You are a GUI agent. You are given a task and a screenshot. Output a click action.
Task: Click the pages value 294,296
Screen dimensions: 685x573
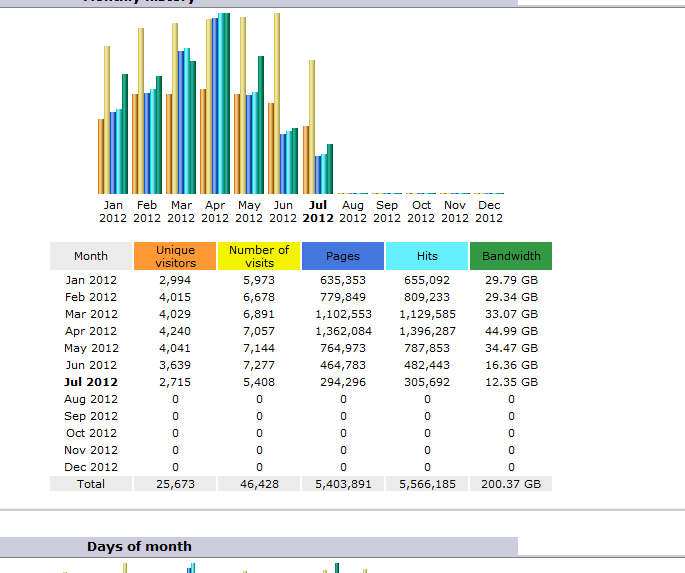click(x=343, y=382)
